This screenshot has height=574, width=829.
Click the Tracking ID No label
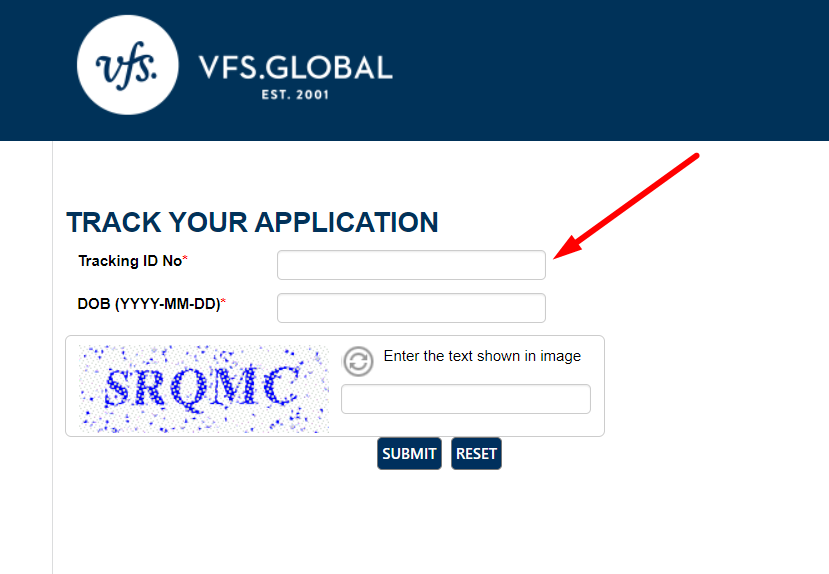coord(130,261)
